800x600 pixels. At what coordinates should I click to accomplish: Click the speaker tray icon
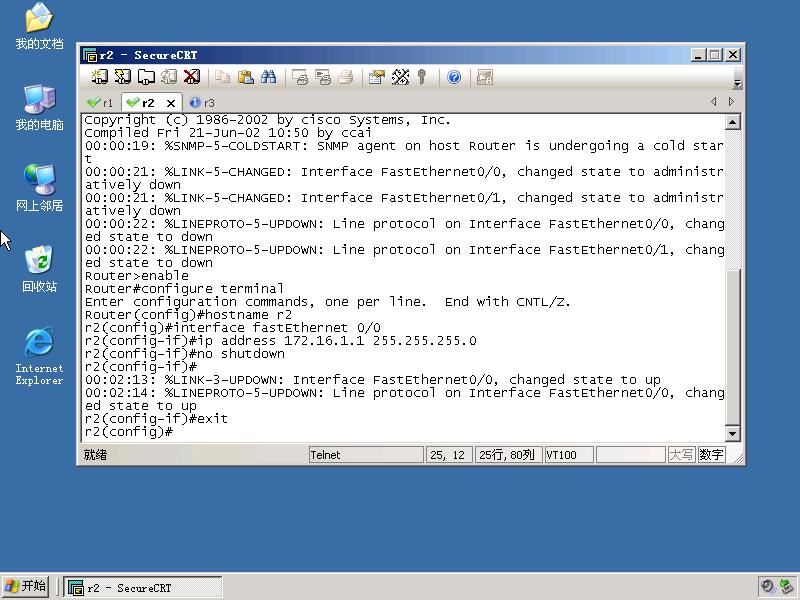point(767,587)
